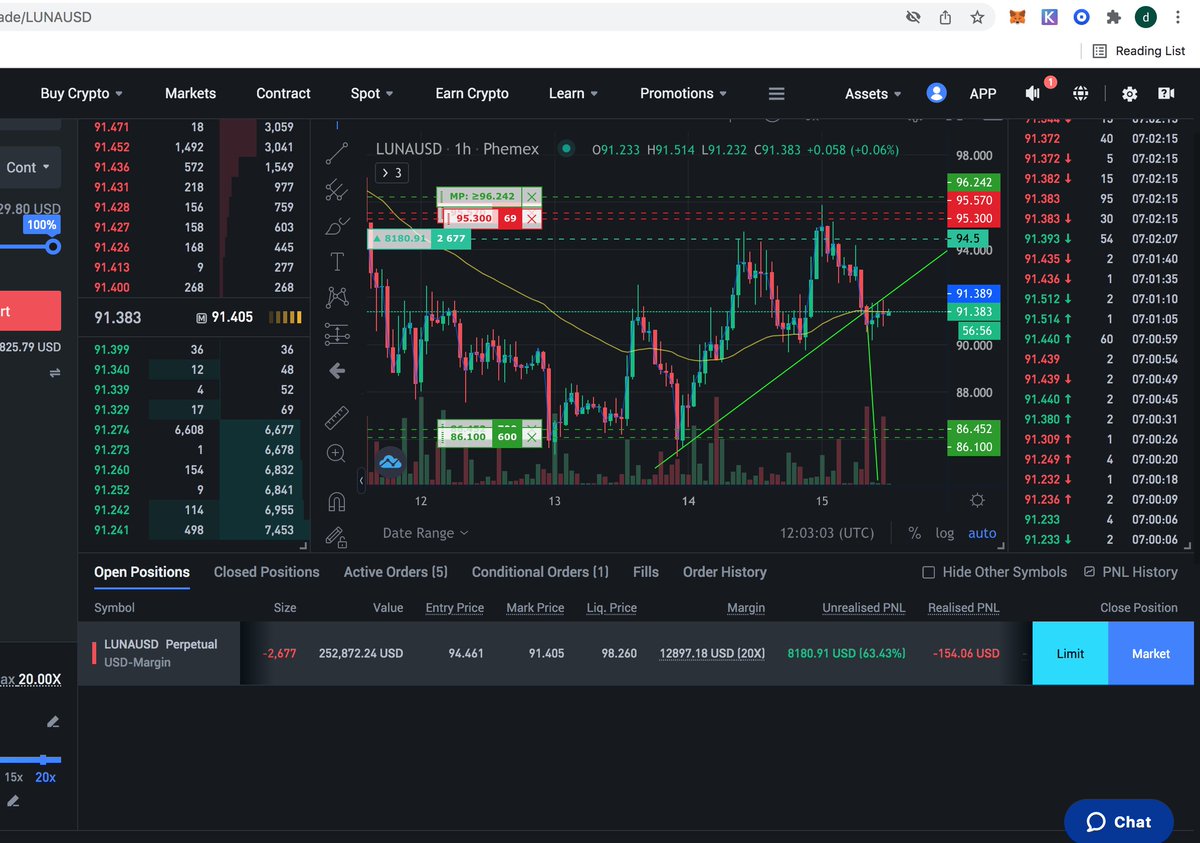Click the back arrow icon in chart toolbar
The image size is (1200, 843).
pyautogui.click(x=337, y=371)
